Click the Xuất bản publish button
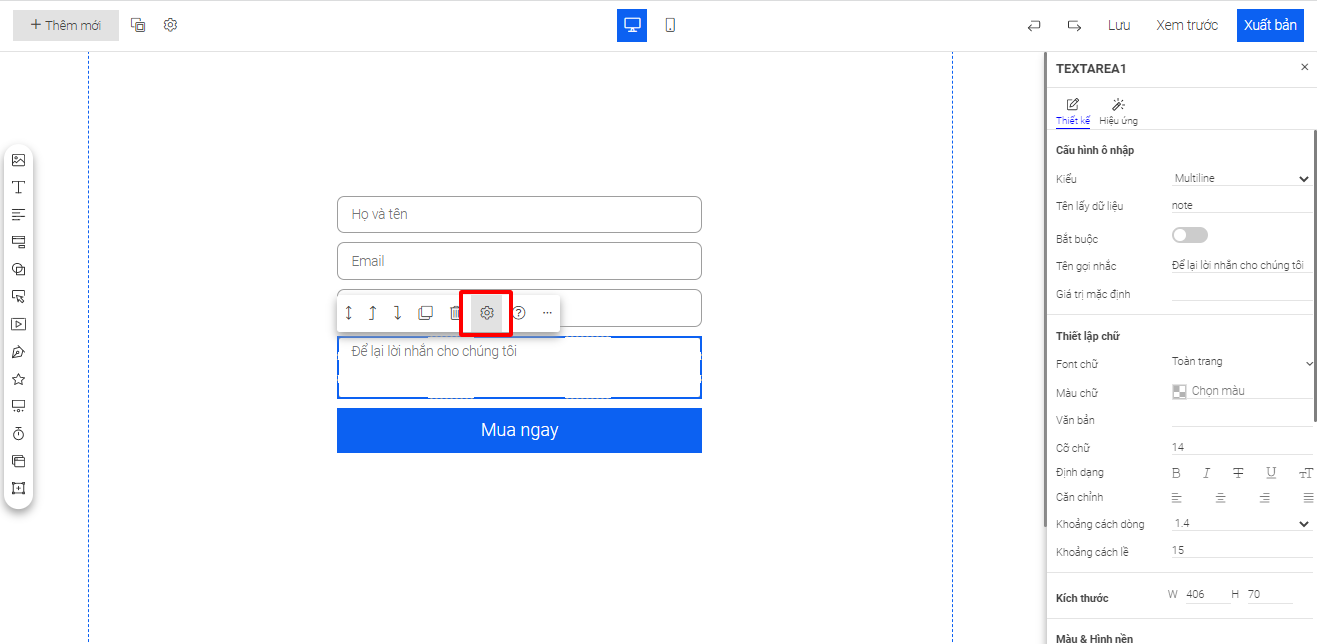 1270,25
